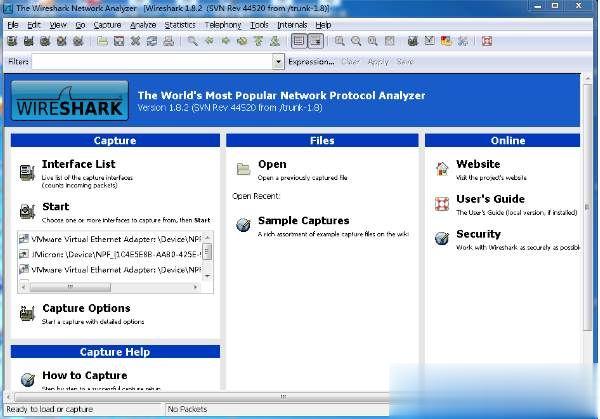
Task: Click the interface list horizontal scrollbar thumb
Action: click(70, 287)
